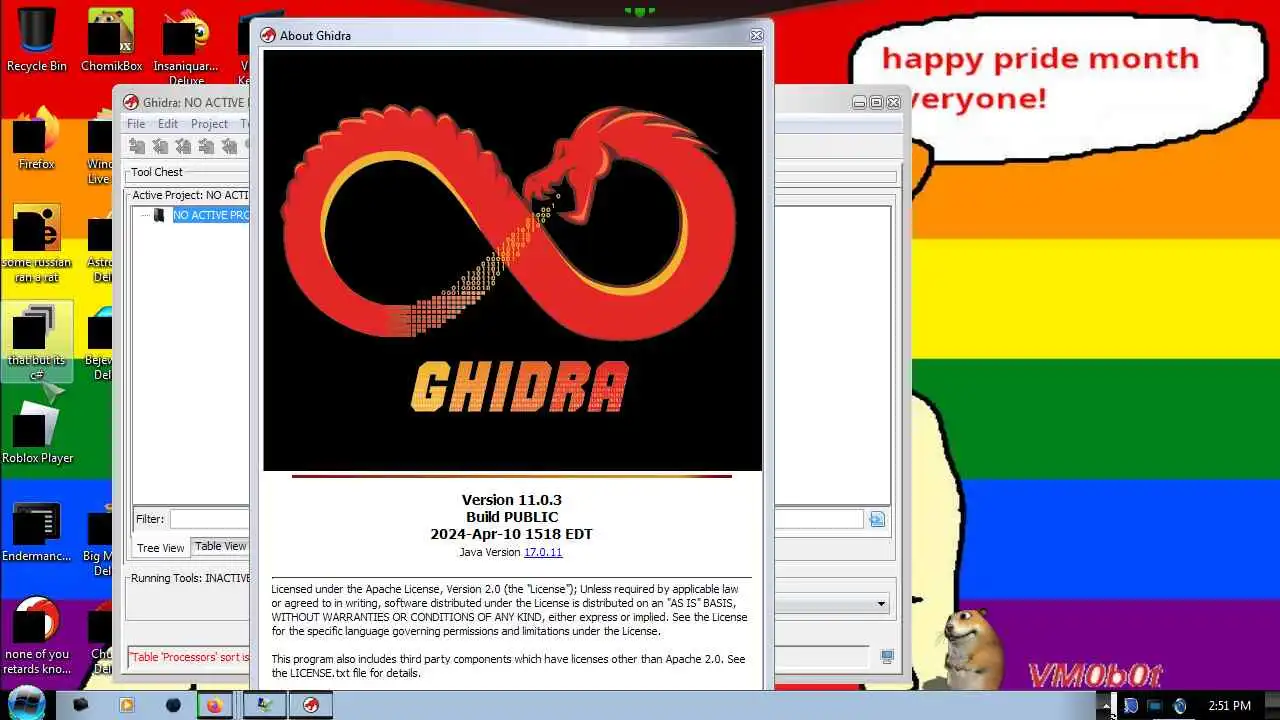This screenshot has height=720, width=1280.
Task: Open Roblox Player desktop shortcut
Action: pos(37,432)
